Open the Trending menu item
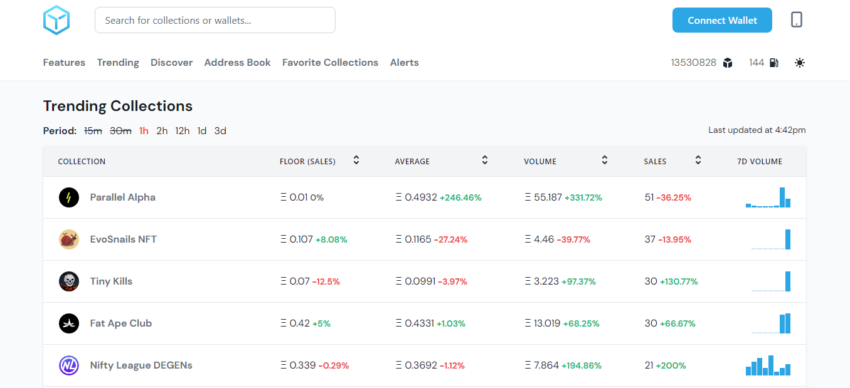 point(118,63)
